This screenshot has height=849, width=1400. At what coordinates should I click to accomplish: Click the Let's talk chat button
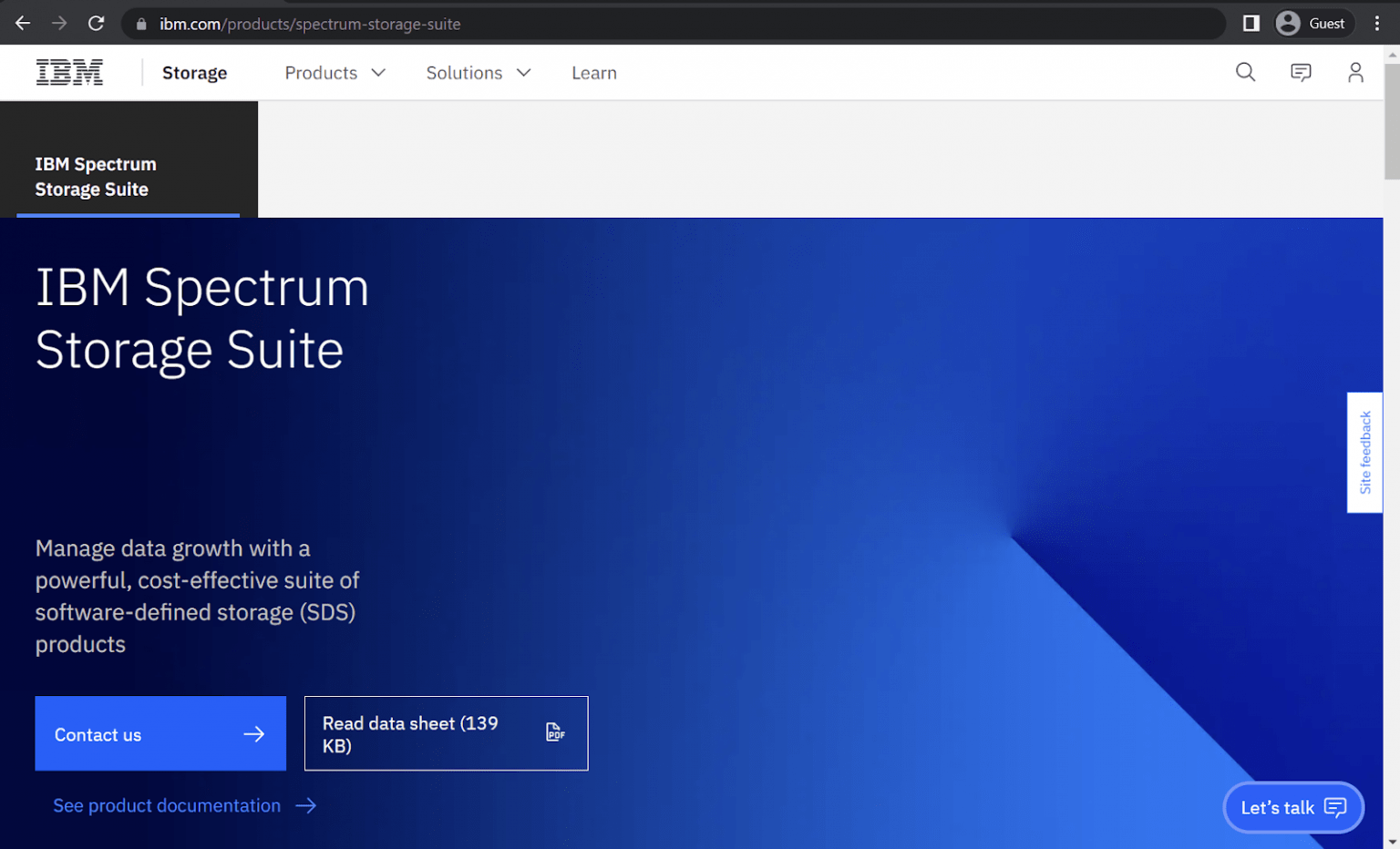[1292, 808]
